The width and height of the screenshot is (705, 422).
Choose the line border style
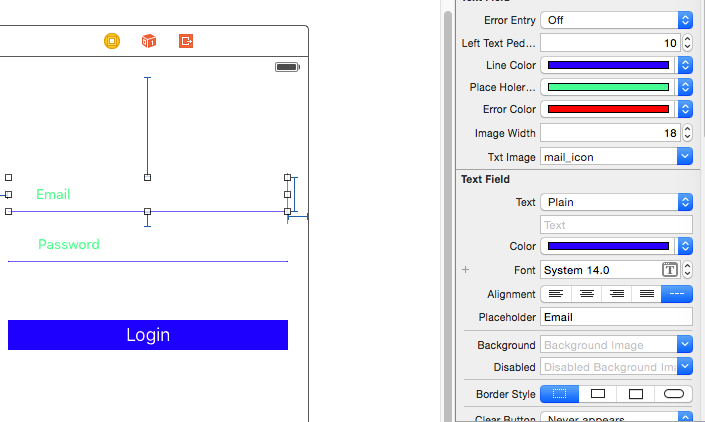[x=598, y=394]
